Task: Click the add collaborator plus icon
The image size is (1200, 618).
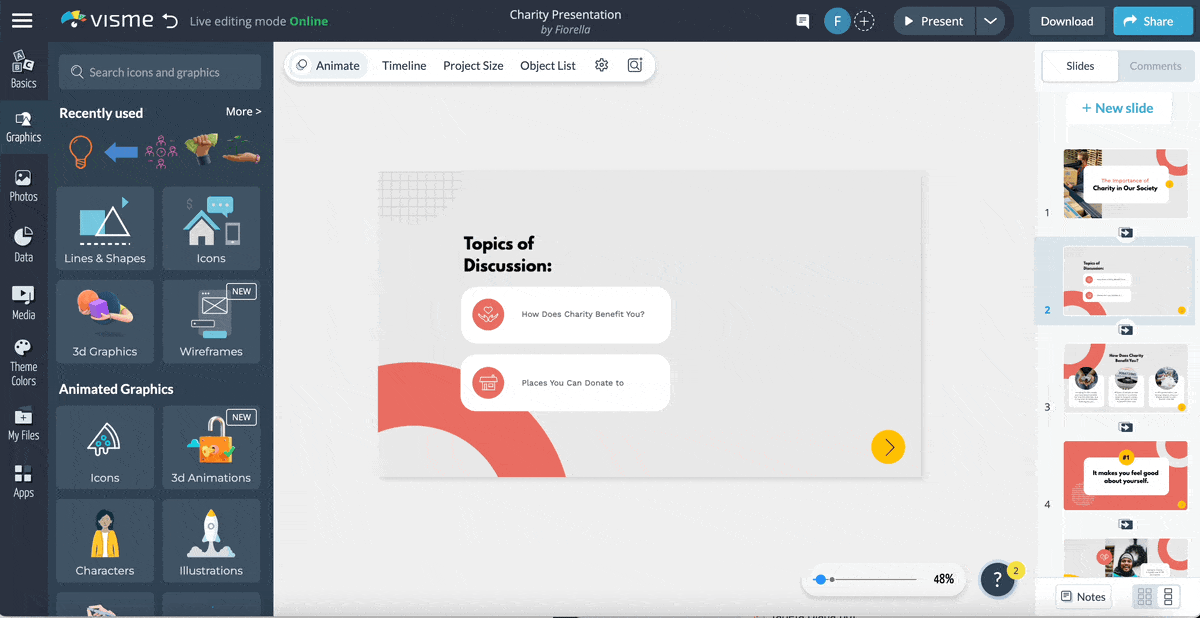Action: point(865,21)
